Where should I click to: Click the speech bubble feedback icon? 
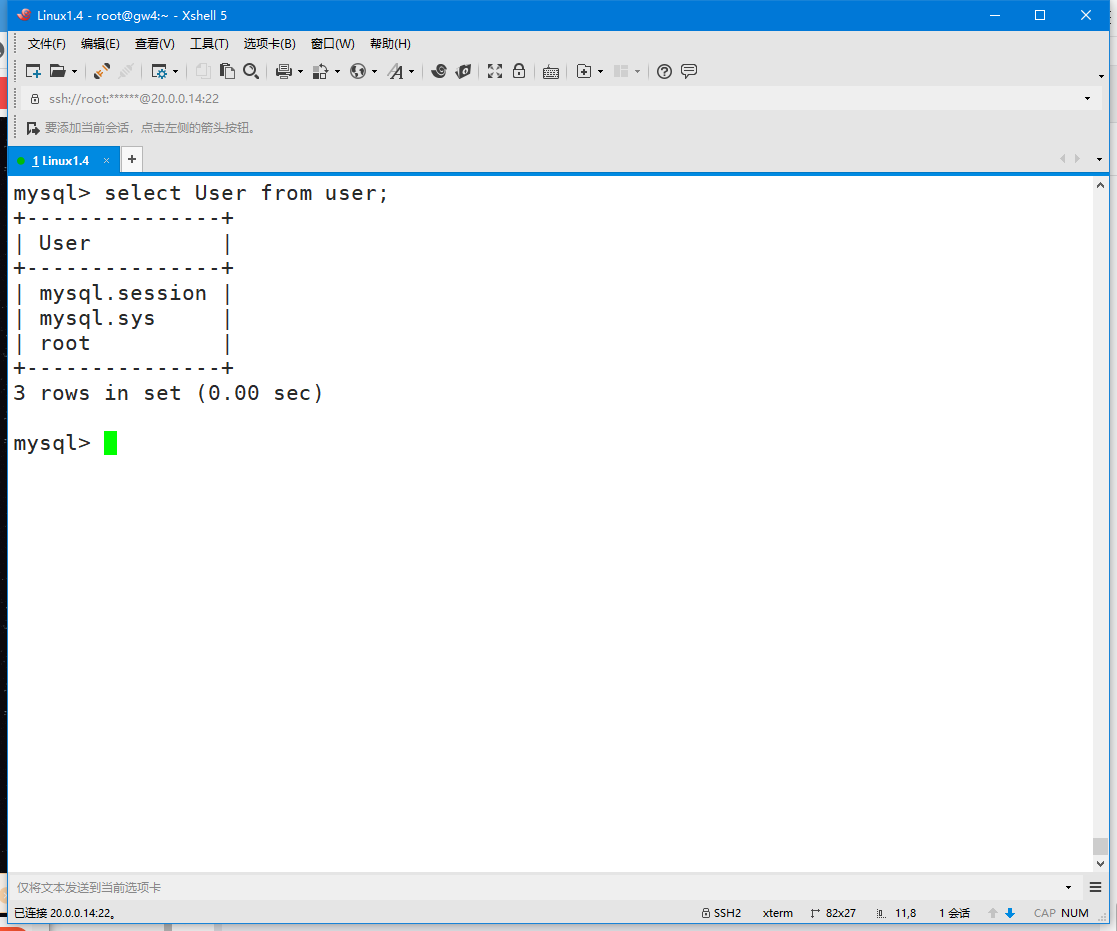click(689, 71)
